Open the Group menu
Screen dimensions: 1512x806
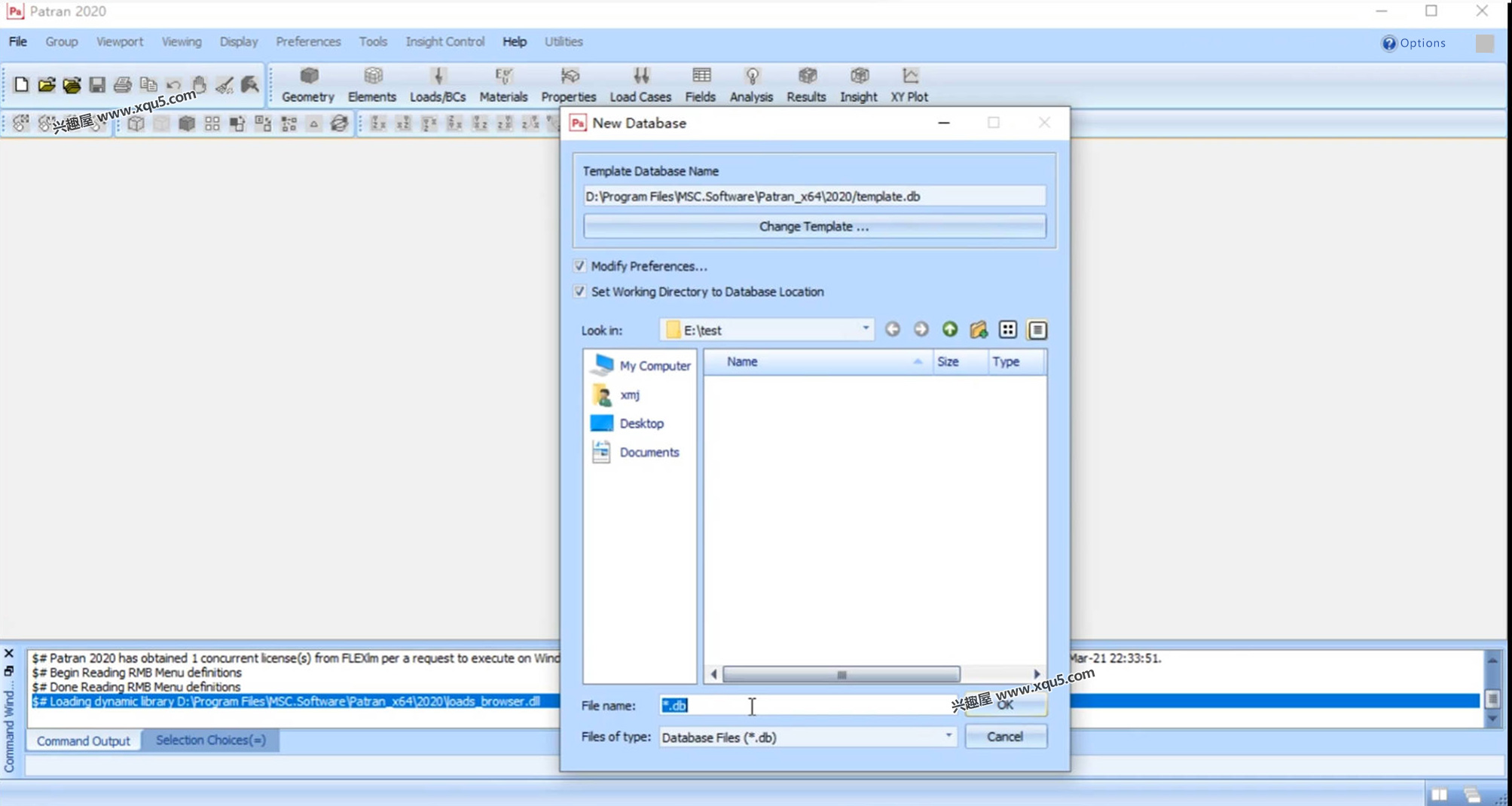62,41
